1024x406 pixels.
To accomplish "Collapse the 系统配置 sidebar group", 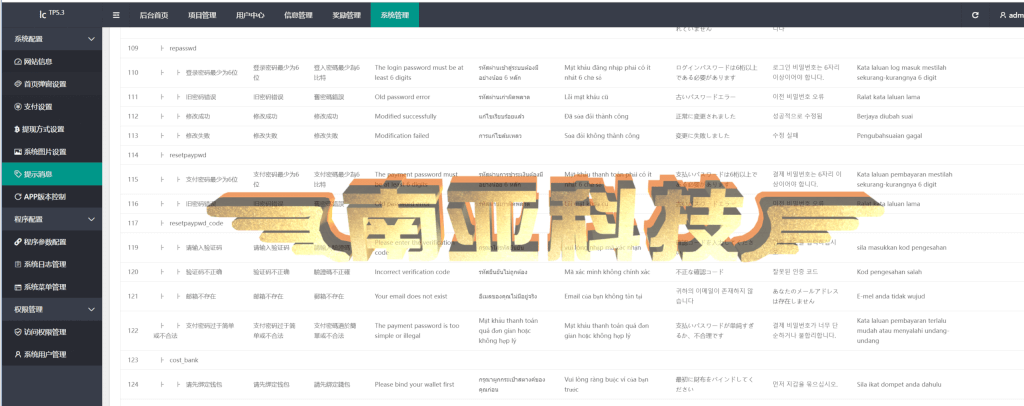I will [x=51, y=39].
